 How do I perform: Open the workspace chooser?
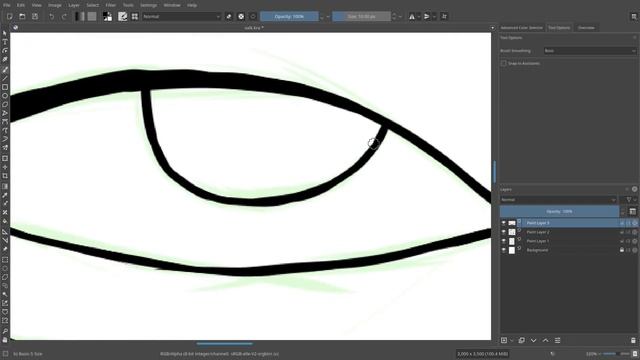(633, 16)
